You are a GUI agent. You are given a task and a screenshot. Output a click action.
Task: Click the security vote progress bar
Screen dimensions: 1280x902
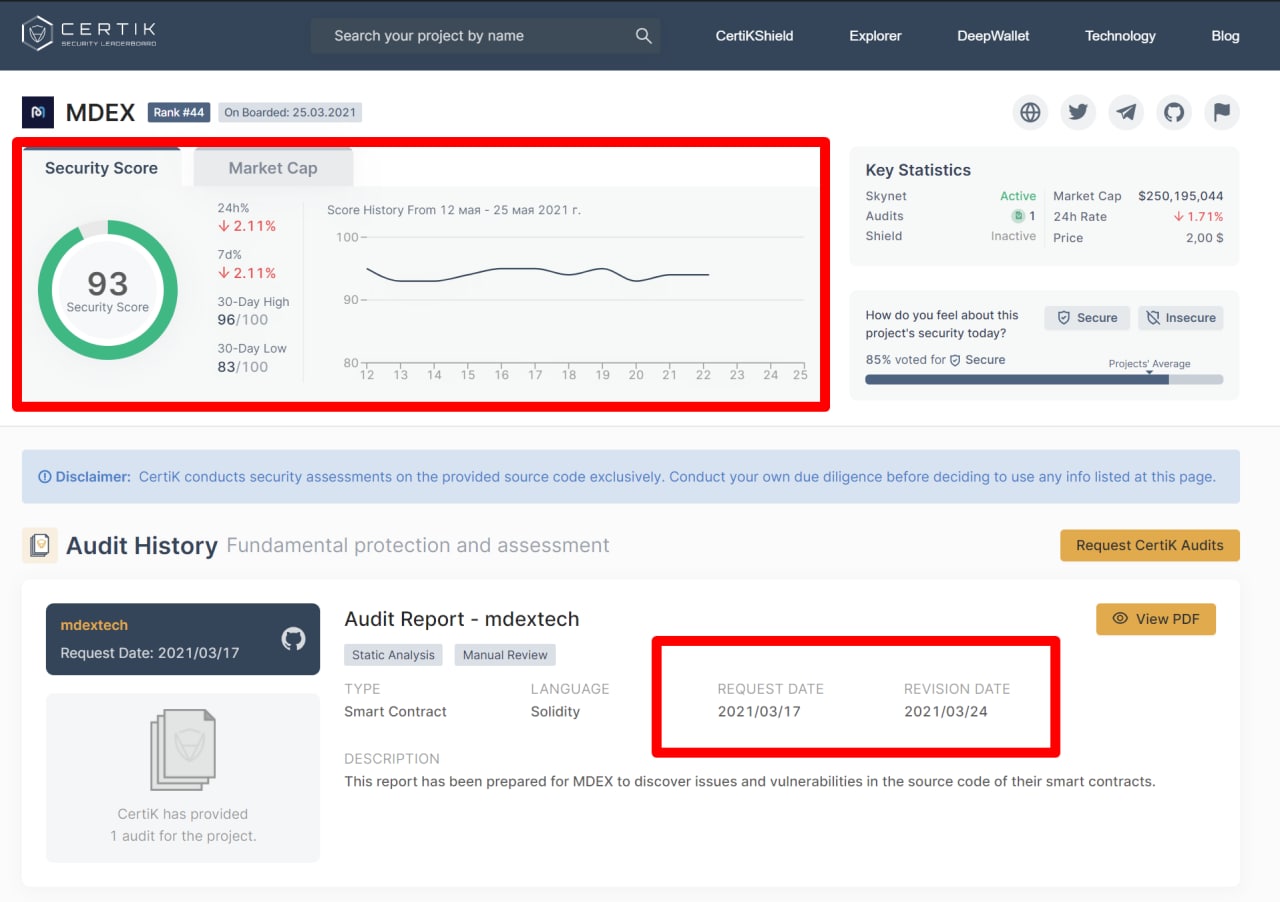tap(1044, 380)
